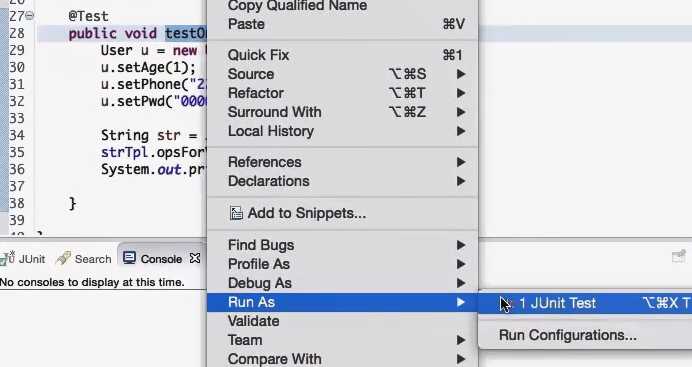Click 'No consoles to display' message
This screenshot has height=367, width=692.
click(92, 282)
